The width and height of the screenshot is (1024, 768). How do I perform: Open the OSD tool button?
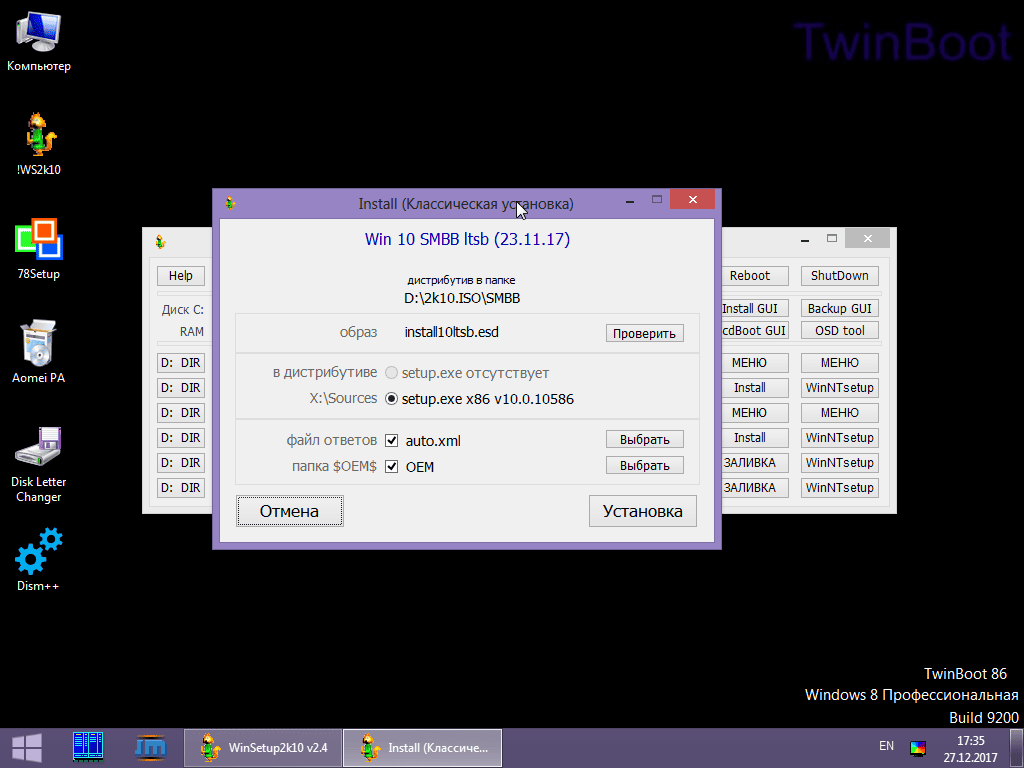click(x=839, y=330)
